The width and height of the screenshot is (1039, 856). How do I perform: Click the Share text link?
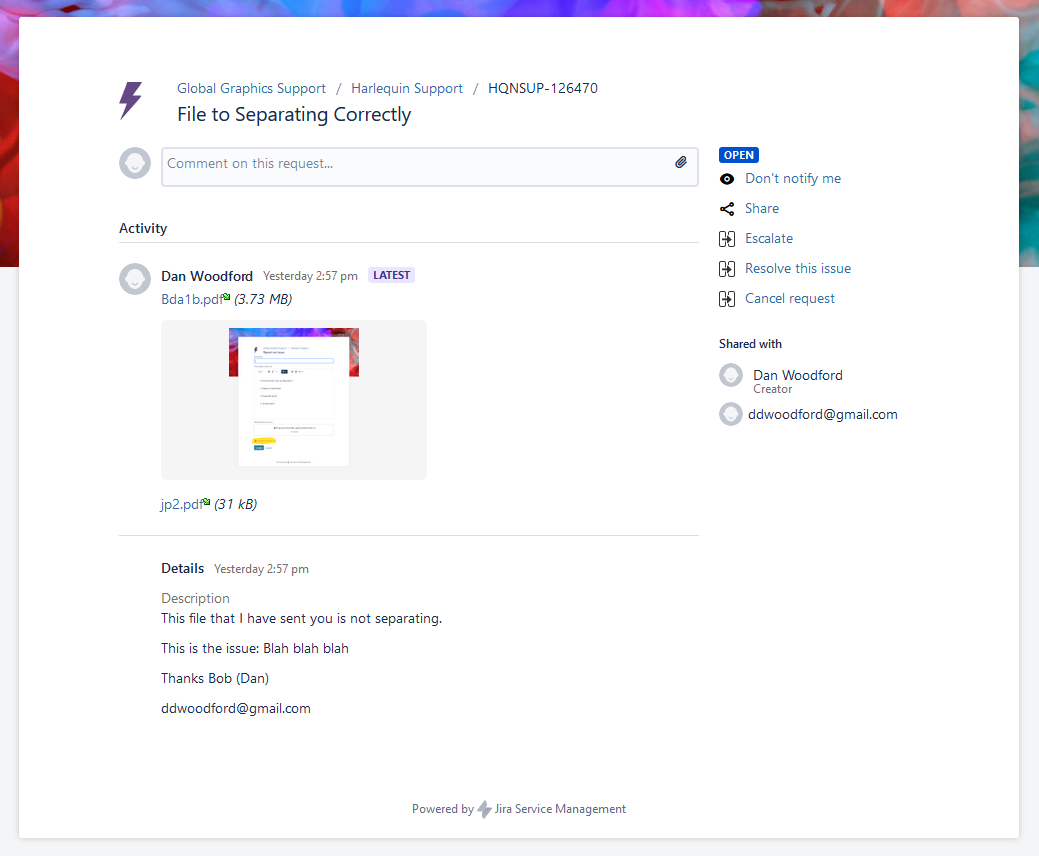pos(762,209)
